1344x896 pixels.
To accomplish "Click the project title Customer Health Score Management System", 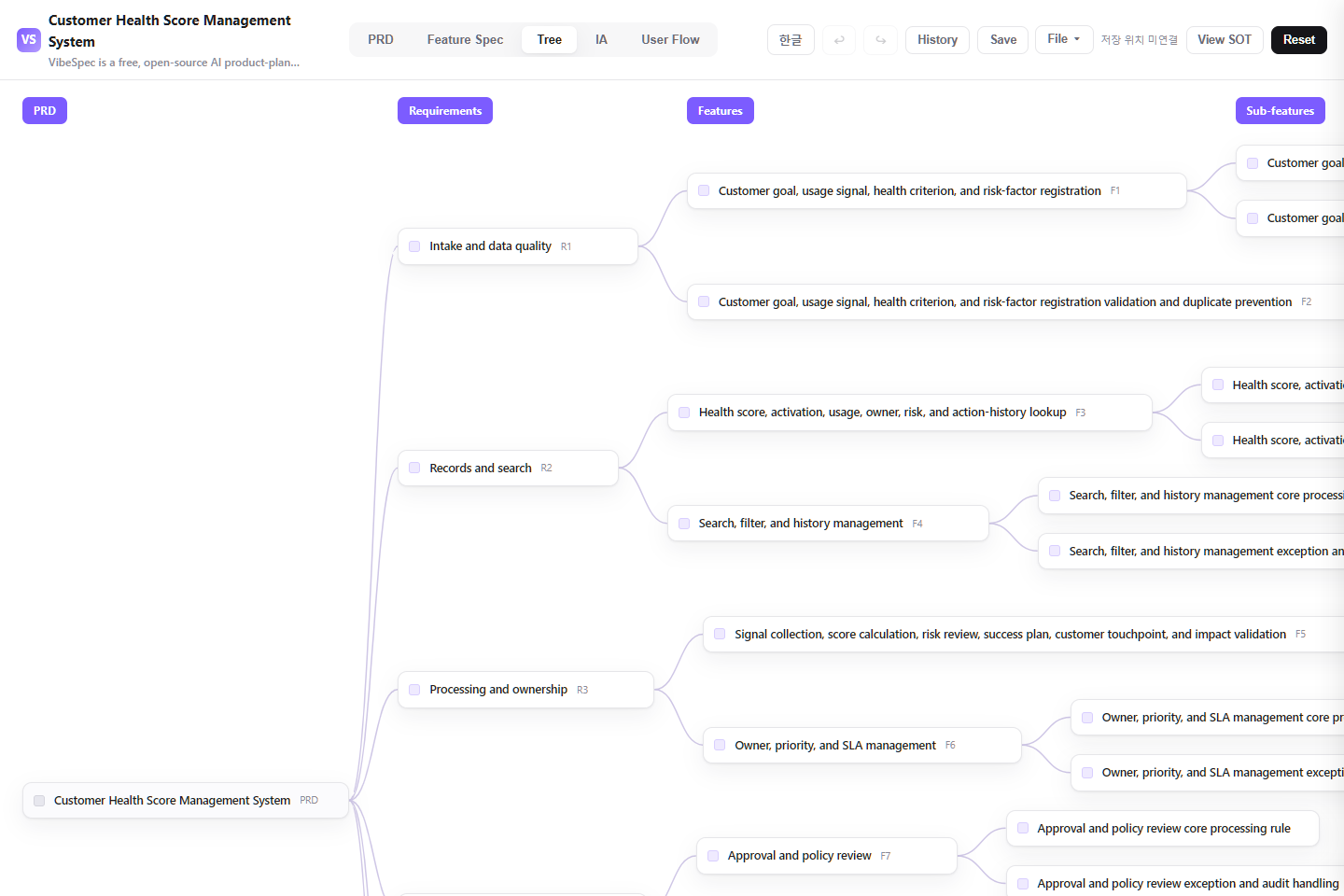I will (x=170, y=31).
